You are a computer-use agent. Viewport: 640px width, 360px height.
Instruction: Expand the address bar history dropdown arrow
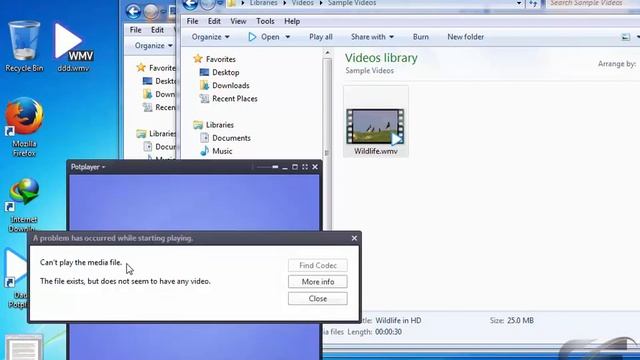click(x=519, y=3)
